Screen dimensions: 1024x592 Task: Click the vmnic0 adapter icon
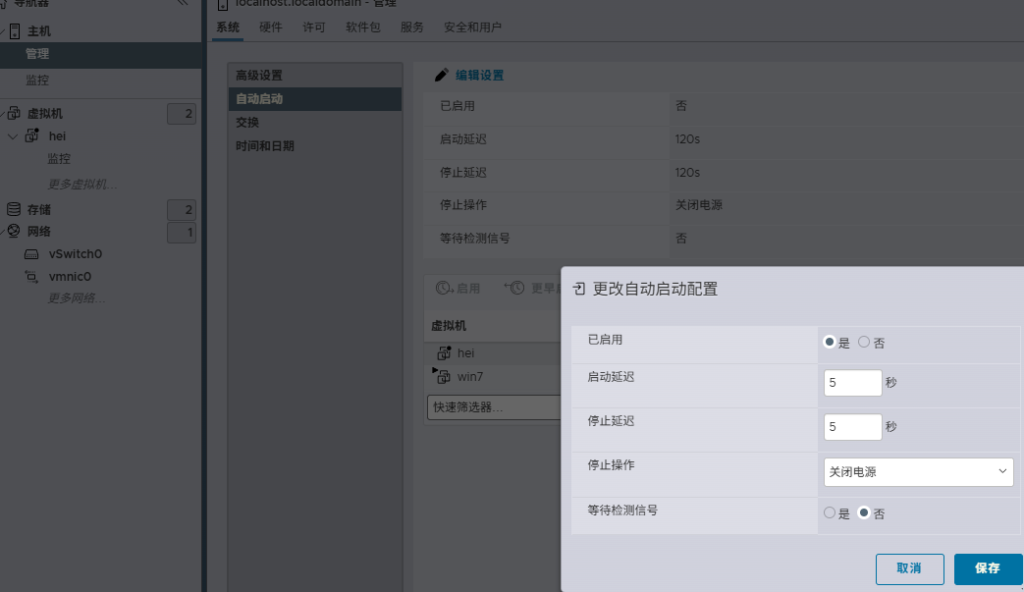tap(32, 277)
